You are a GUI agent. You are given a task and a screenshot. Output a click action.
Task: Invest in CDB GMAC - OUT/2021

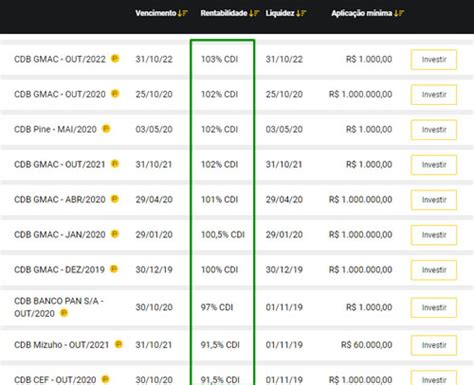pos(434,165)
